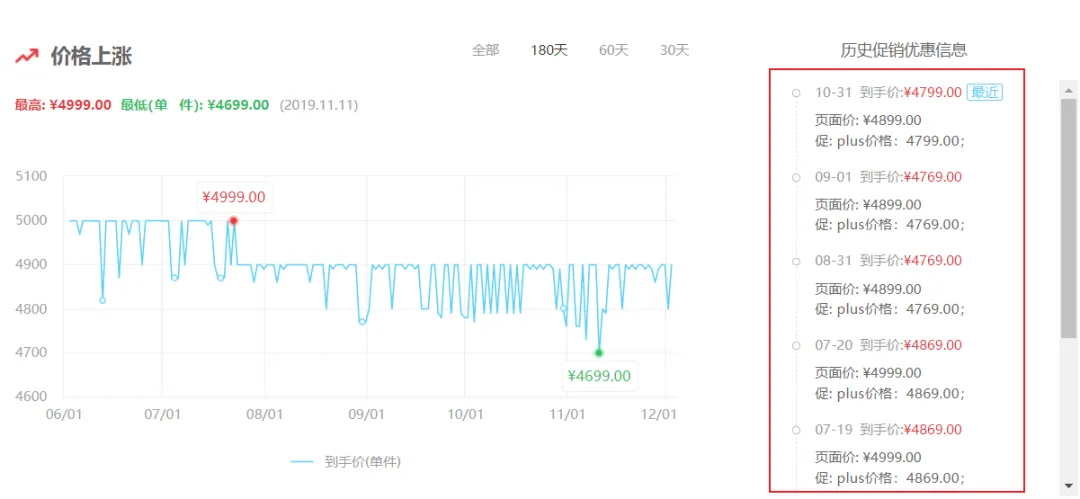Click the 10-31 promotion entry price ¥4799.00
This screenshot has width=1080, height=499.
tap(933, 92)
